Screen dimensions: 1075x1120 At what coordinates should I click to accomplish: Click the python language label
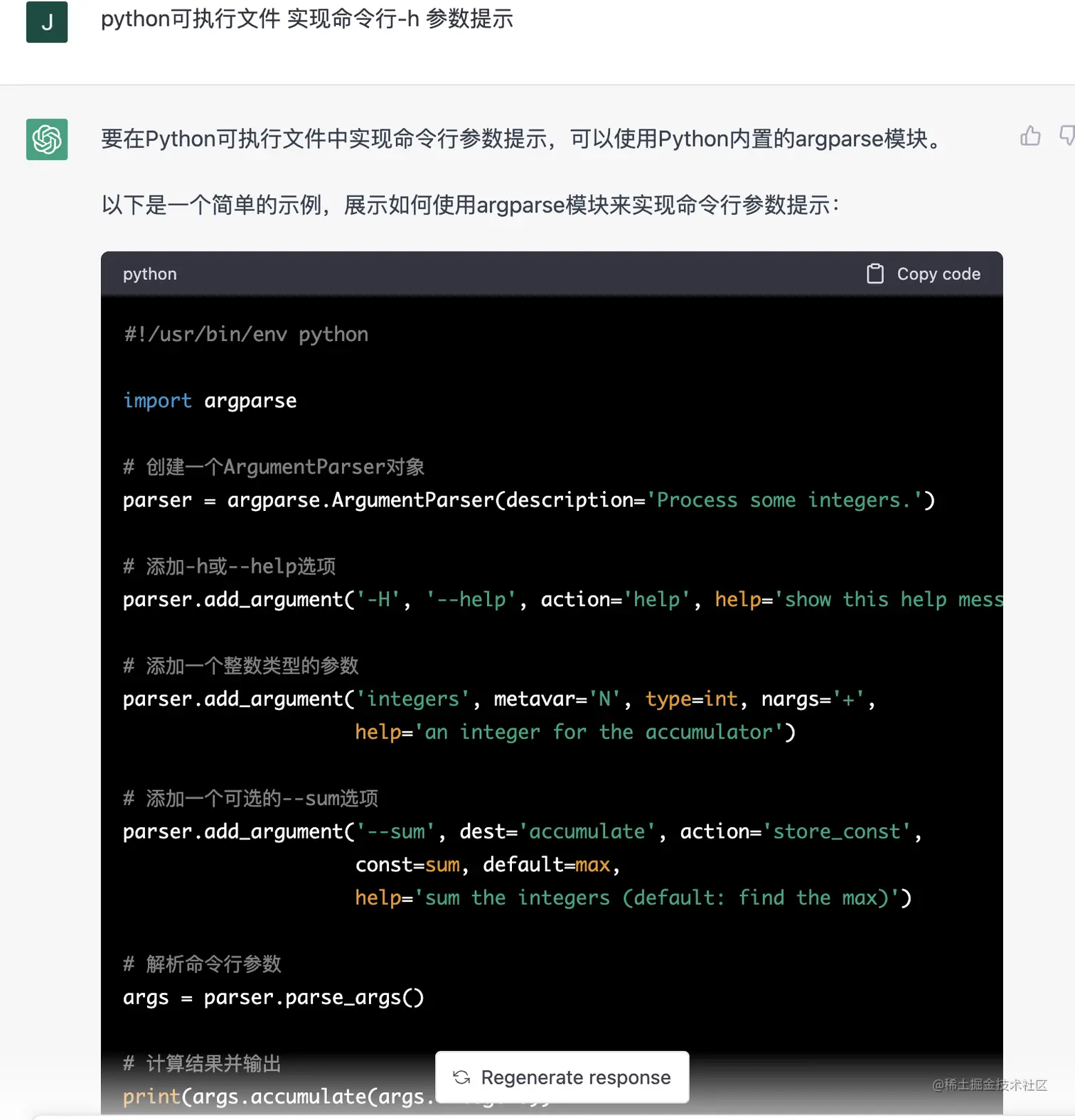point(150,274)
